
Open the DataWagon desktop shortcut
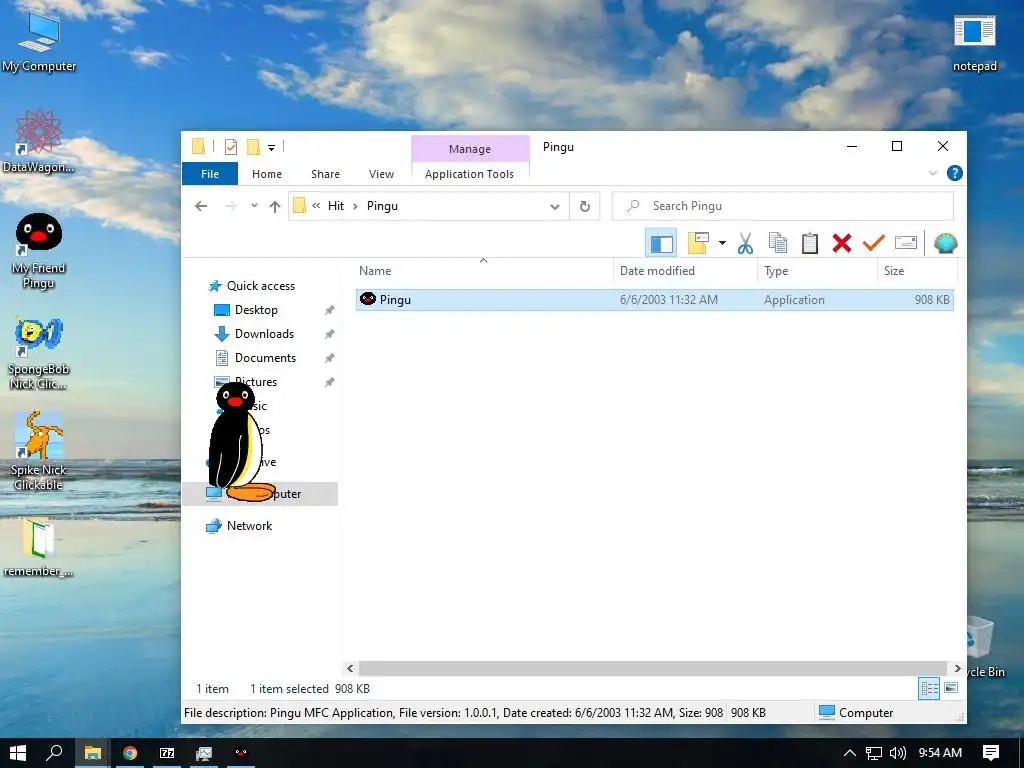pyautogui.click(x=39, y=142)
